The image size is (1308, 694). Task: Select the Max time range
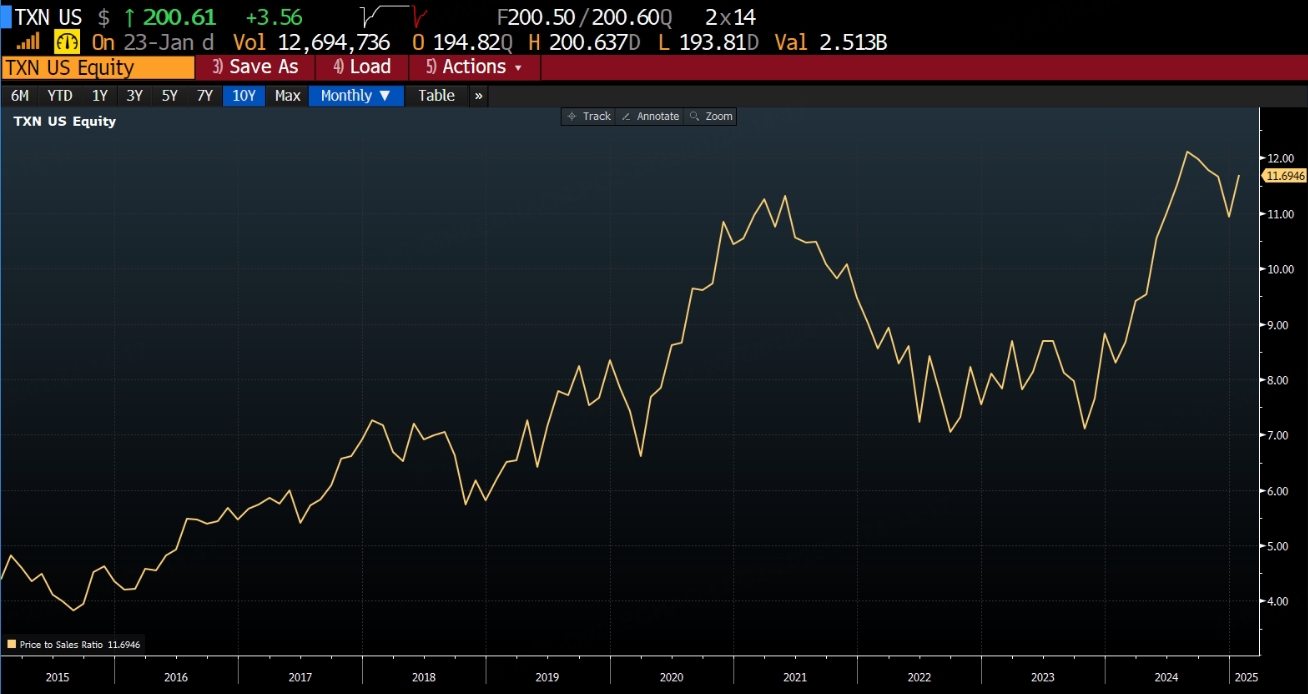coord(288,96)
